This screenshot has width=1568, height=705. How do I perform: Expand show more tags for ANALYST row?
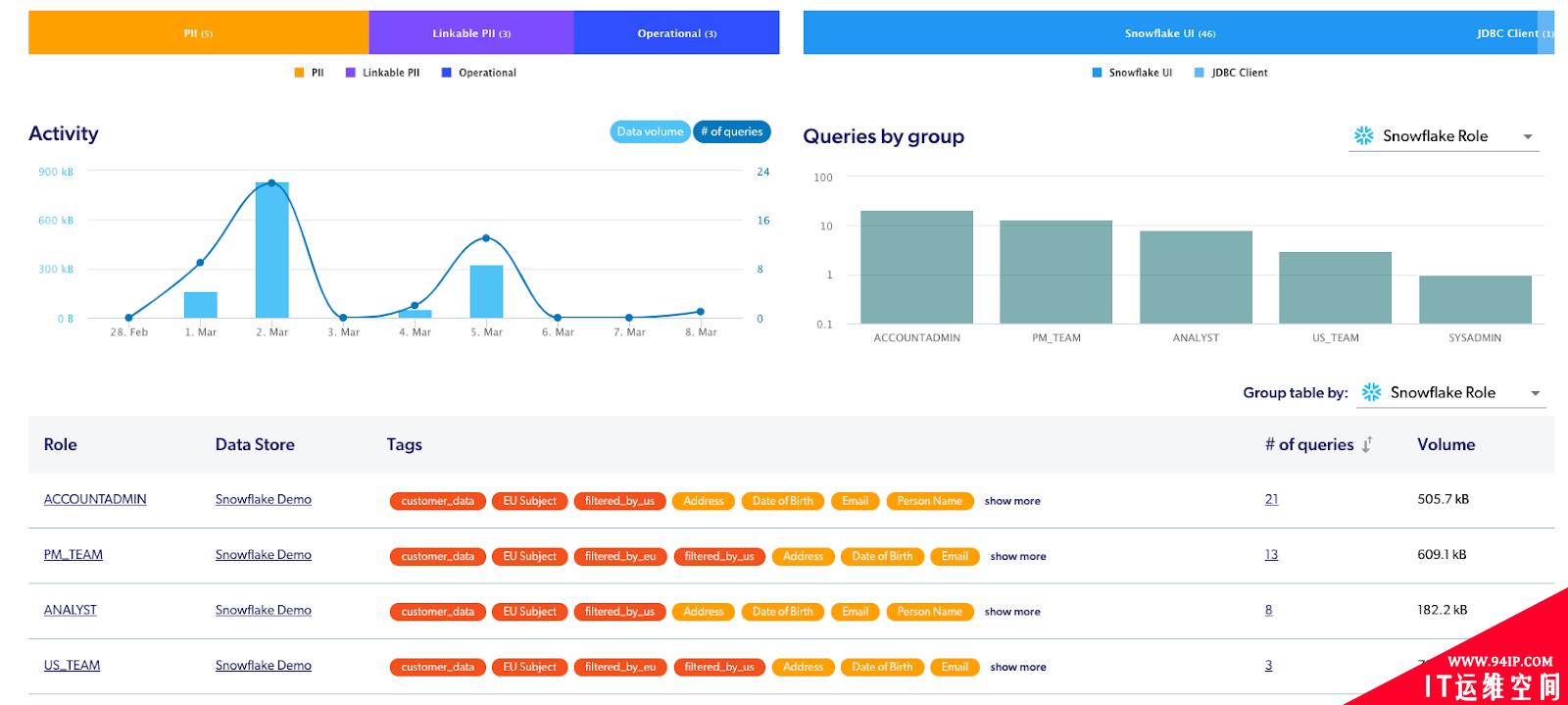[1012, 612]
